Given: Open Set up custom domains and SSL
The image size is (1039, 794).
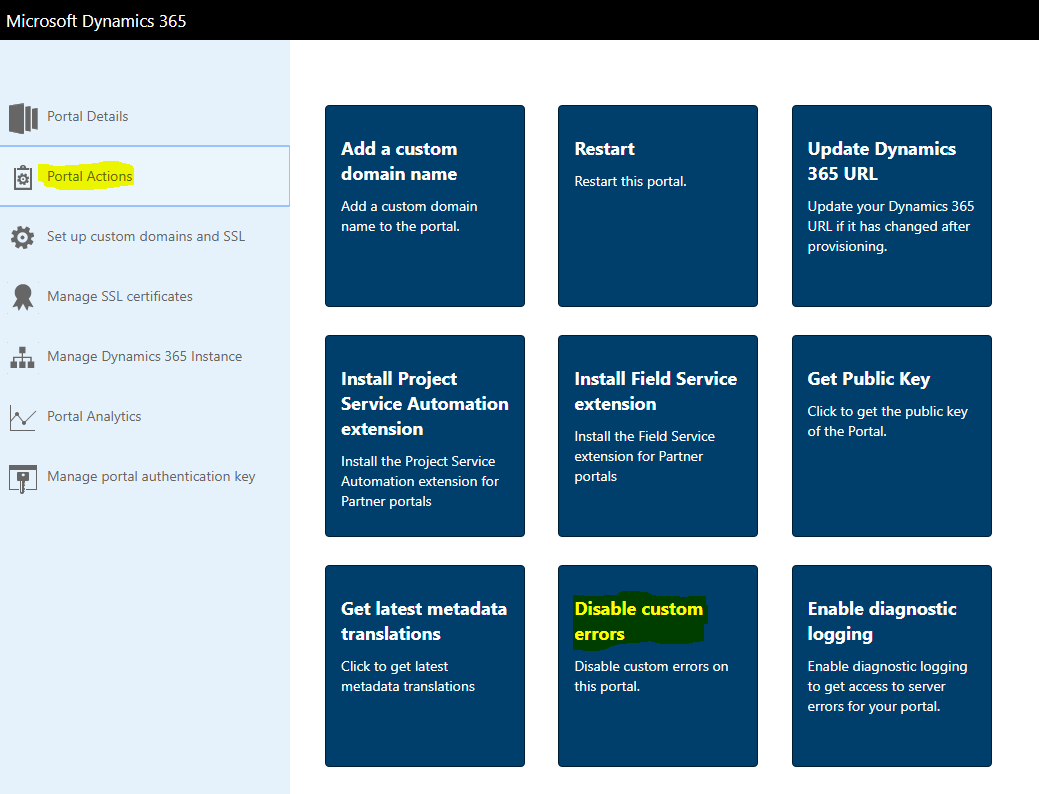Looking at the screenshot, I should coord(144,236).
